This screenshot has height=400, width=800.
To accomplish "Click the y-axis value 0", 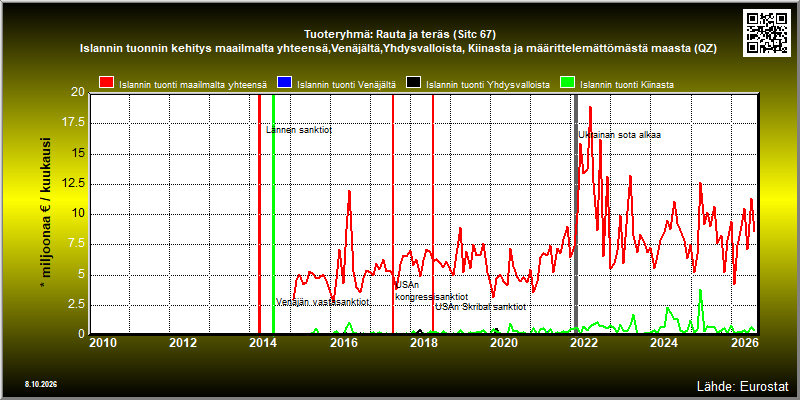I will click(82, 335).
